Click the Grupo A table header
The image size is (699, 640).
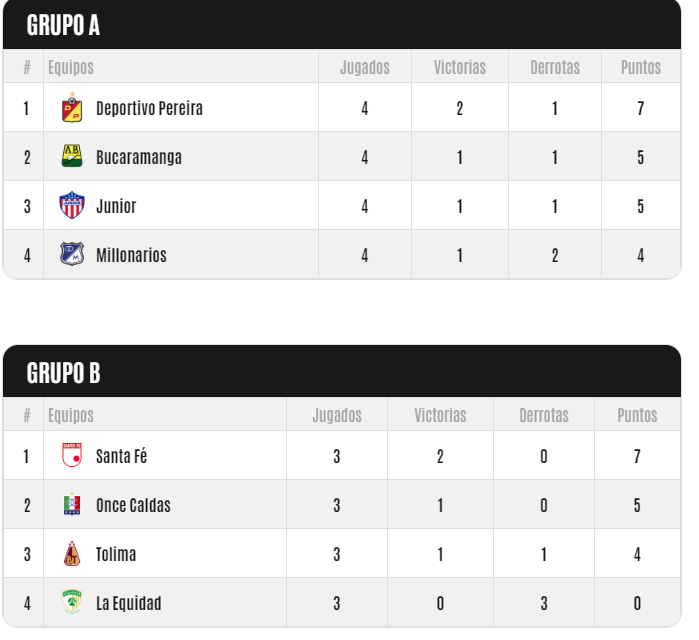[63, 25]
